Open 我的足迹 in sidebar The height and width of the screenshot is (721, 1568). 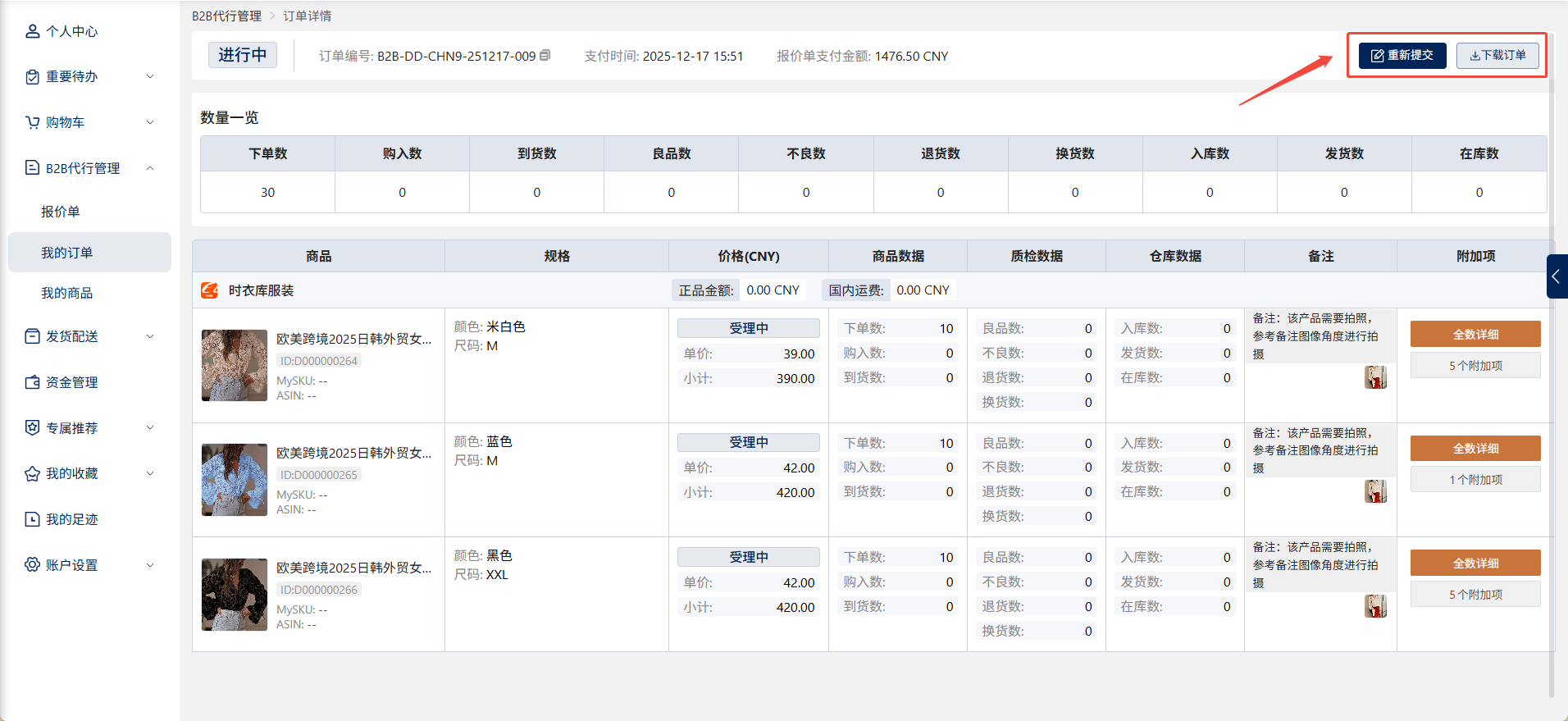(x=72, y=519)
